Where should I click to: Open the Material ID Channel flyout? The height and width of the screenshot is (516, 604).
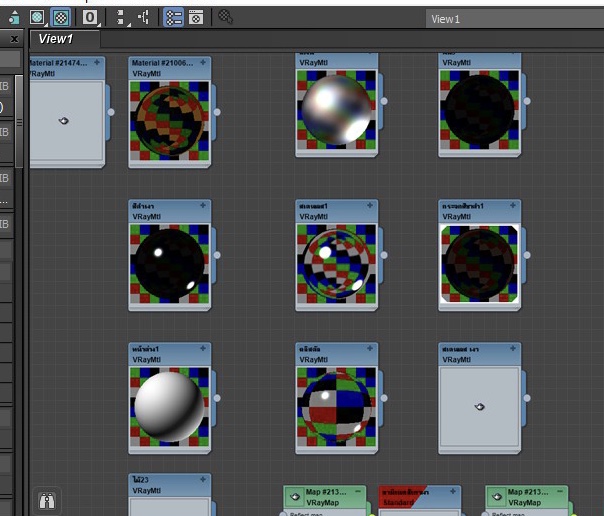91,17
